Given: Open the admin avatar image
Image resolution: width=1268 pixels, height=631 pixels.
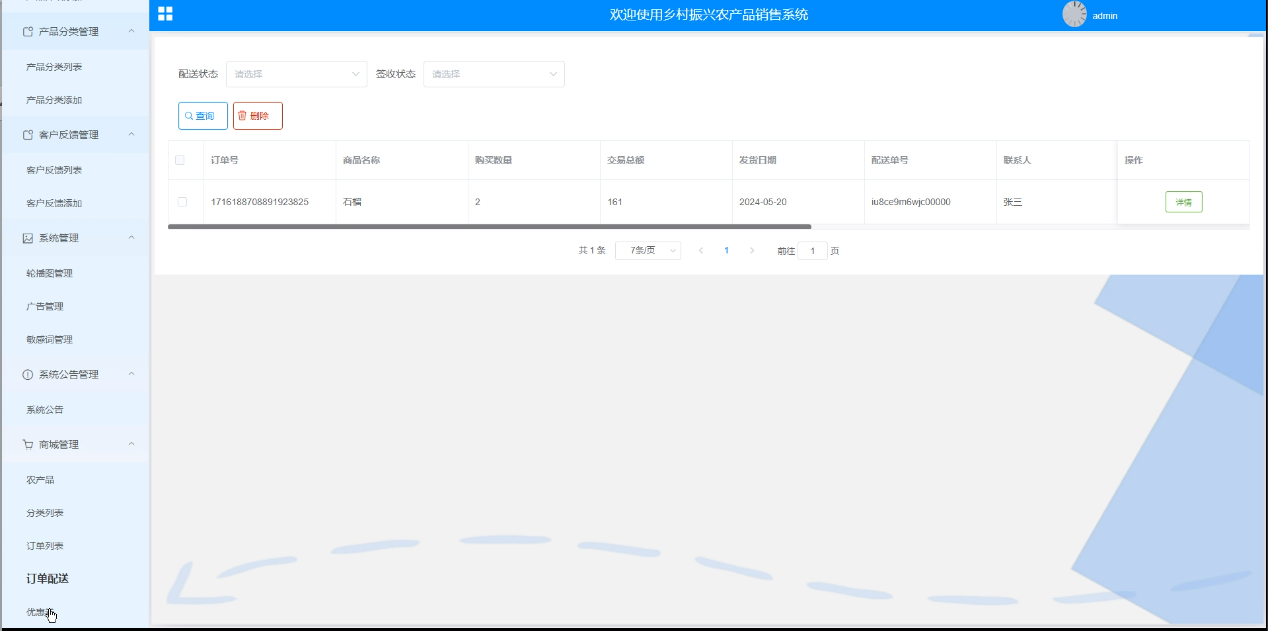Looking at the screenshot, I should click(x=1074, y=14).
